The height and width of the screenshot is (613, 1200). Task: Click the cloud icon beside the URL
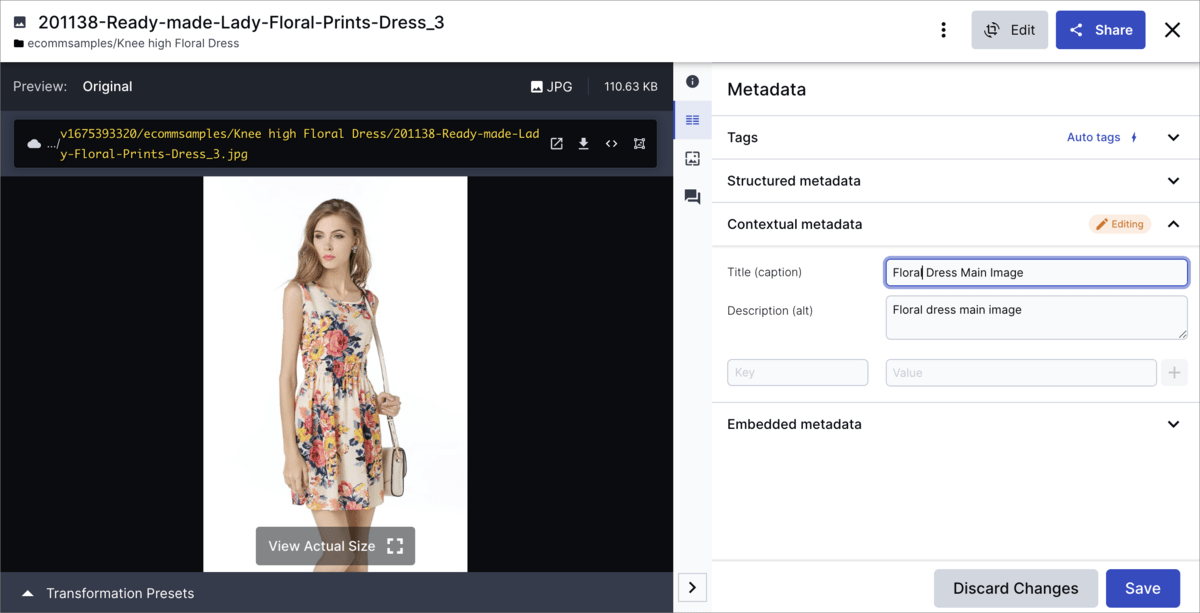[34, 144]
